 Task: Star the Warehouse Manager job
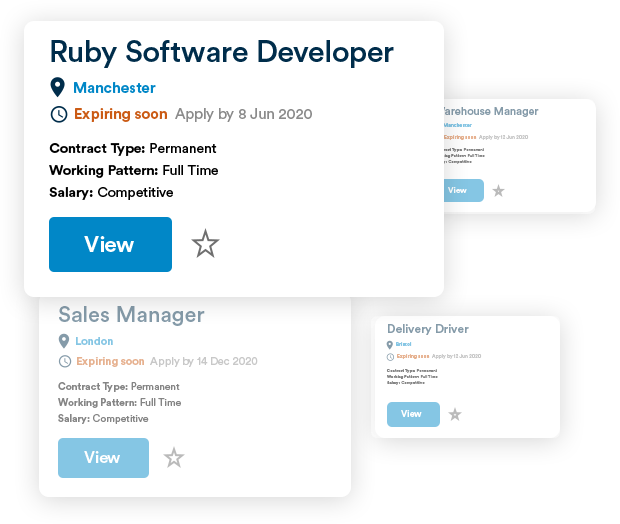(499, 191)
